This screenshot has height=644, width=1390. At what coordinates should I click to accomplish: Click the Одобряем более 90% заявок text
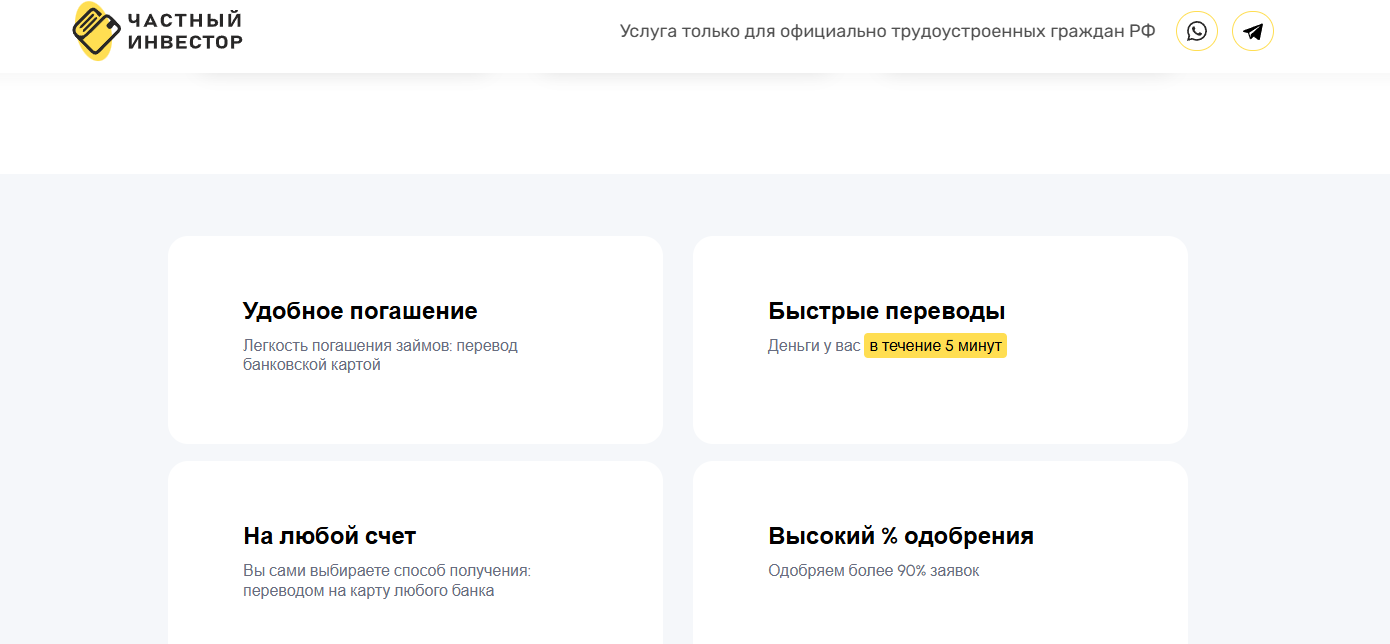(x=873, y=571)
